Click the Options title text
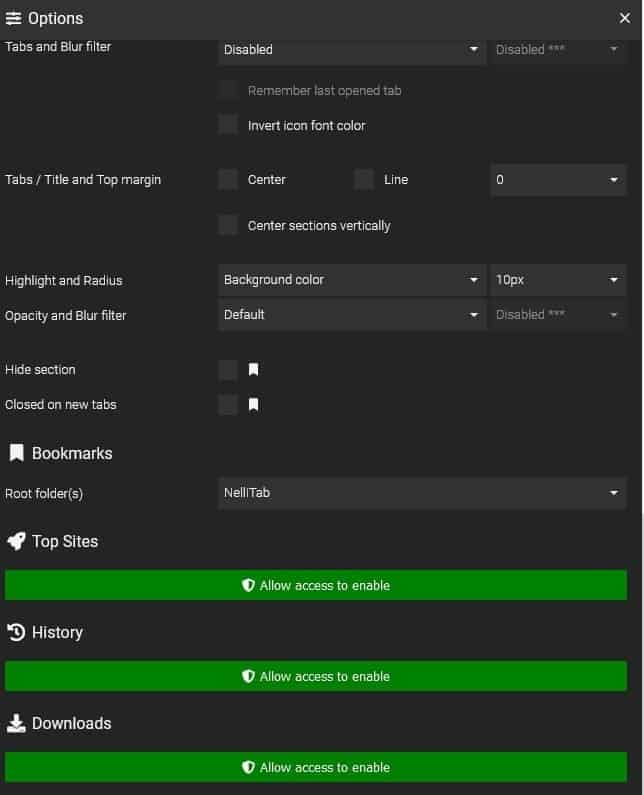Viewport: 644px width, 795px height. click(55, 19)
